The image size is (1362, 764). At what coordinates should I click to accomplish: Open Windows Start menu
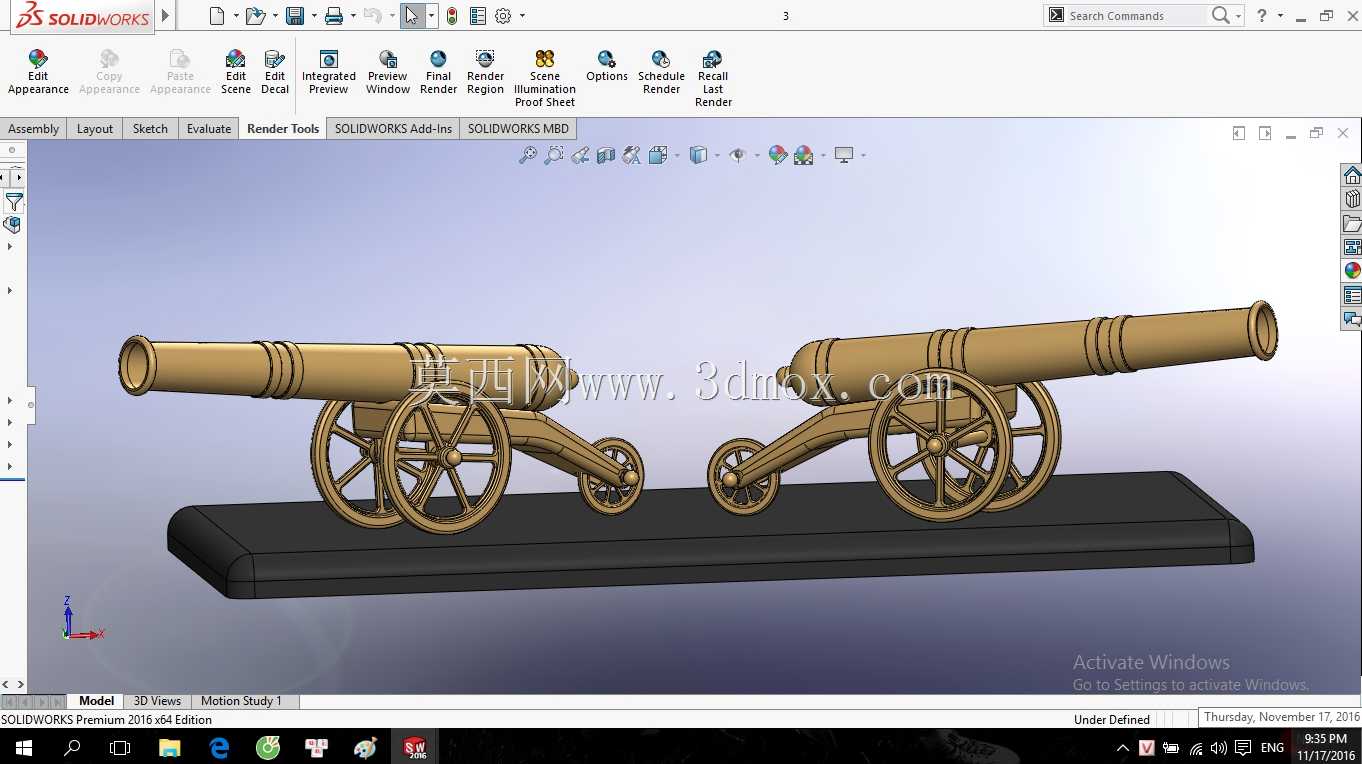(x=23, y=747)
